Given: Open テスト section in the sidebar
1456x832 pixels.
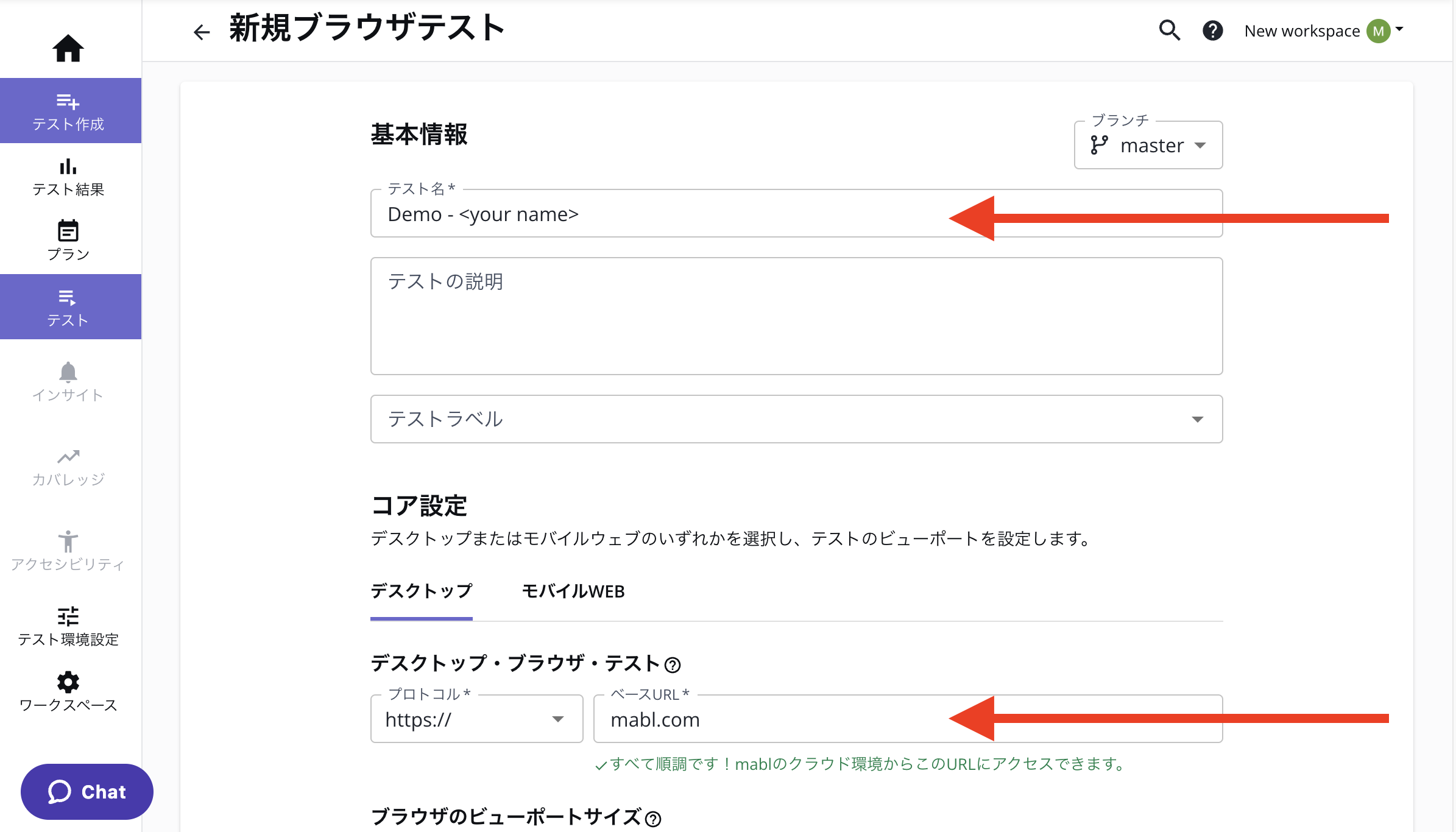Looking at the screenshot, I should [70, 306].
